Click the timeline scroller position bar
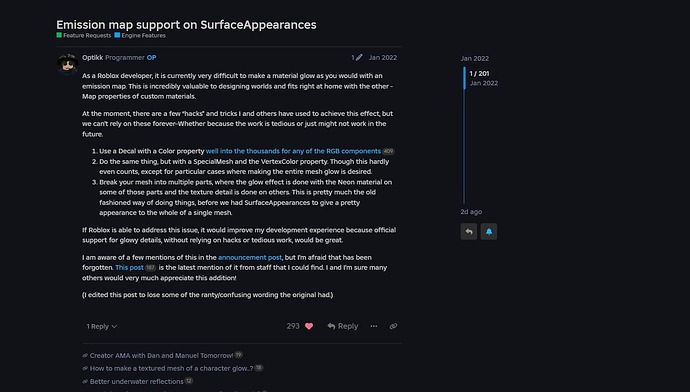690x392 pixels. tap(464, 78)
